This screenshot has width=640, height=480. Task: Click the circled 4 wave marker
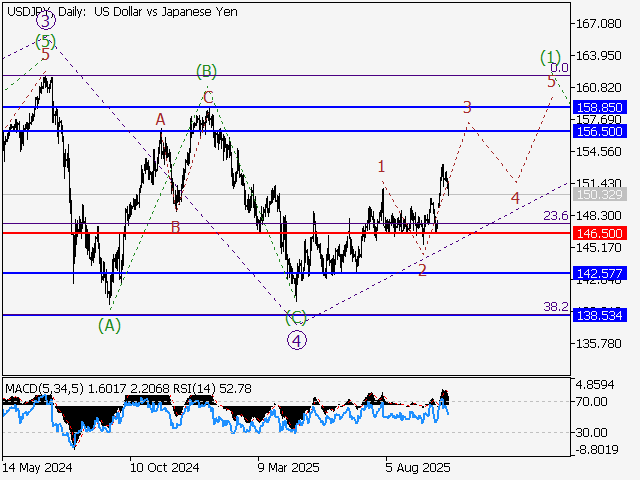pyautogui.click(x=296, y=340)
